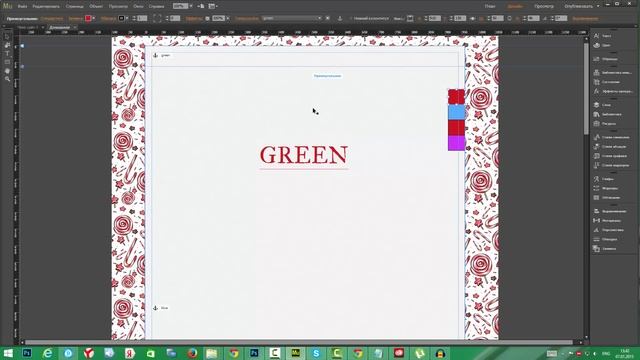Click the Publish link

point(579,6)
